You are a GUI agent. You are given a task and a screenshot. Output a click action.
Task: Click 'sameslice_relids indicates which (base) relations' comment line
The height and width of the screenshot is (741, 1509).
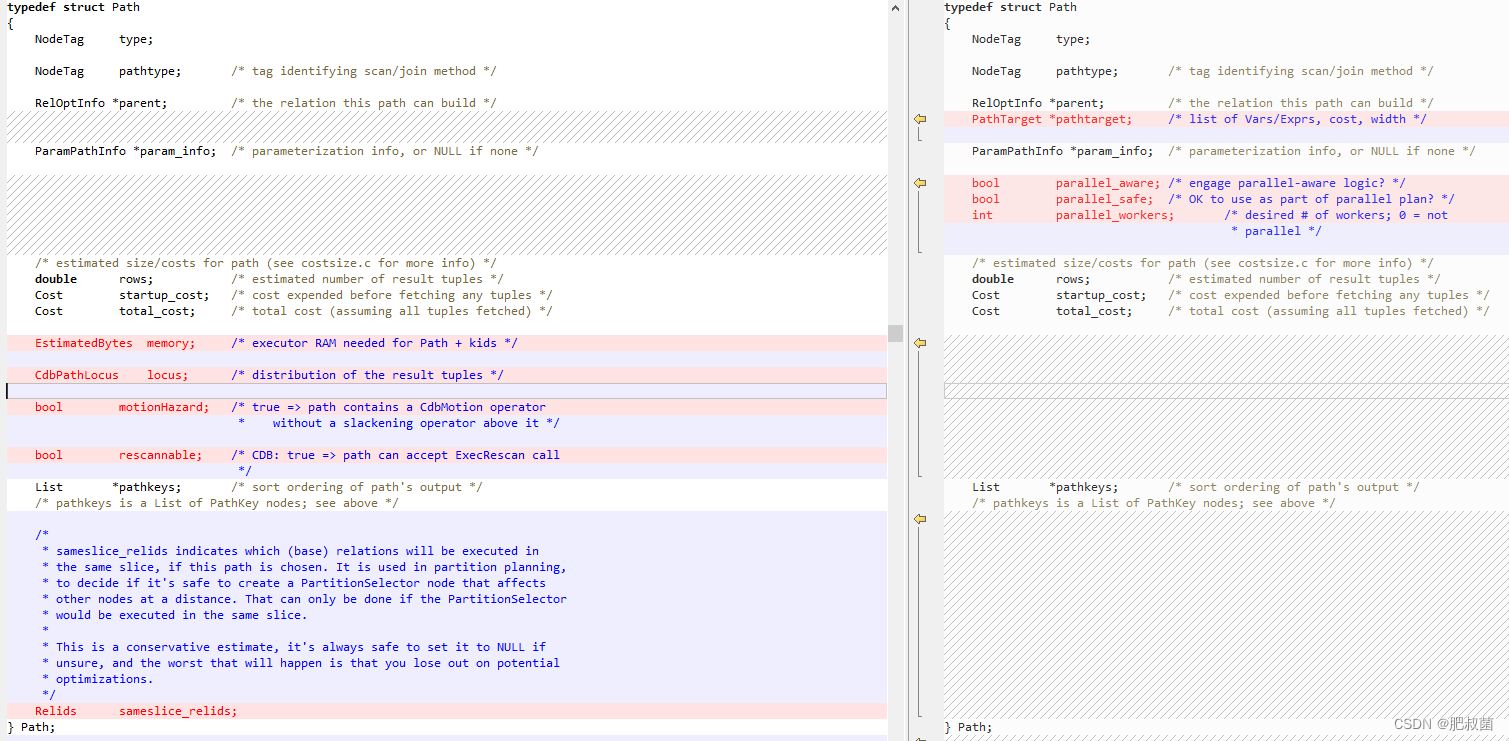pyautogui.click(x=290, y=551)
